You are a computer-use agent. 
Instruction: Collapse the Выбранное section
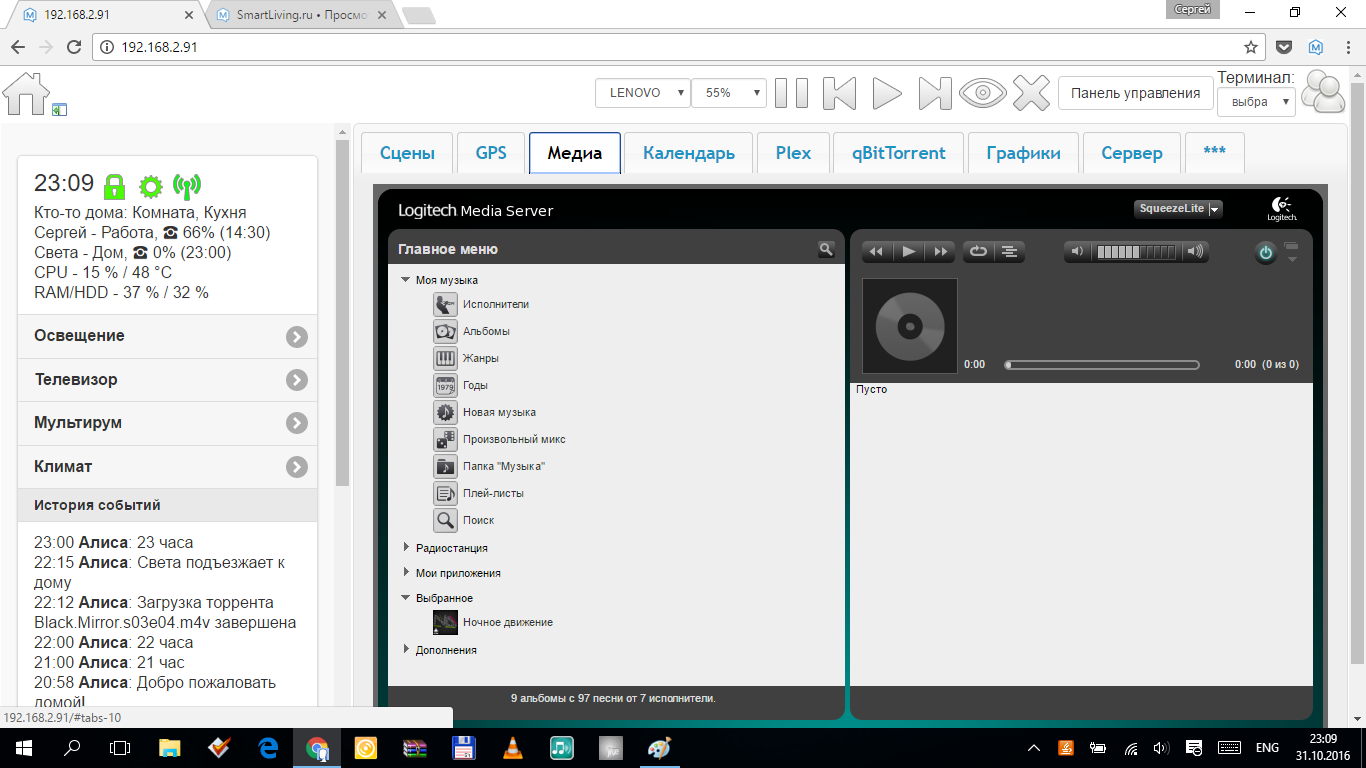pos(405,598)
